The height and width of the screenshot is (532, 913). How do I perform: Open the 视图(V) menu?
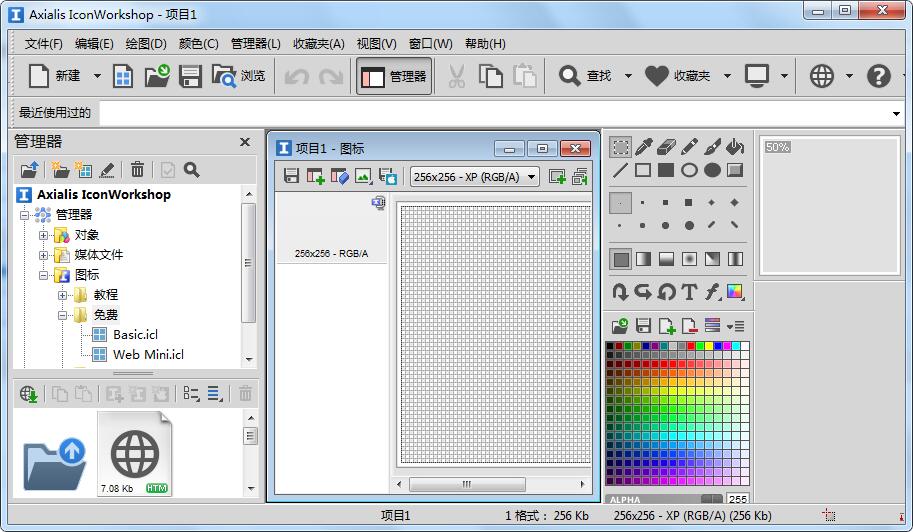pyautogui.click(x=377, y=44)
